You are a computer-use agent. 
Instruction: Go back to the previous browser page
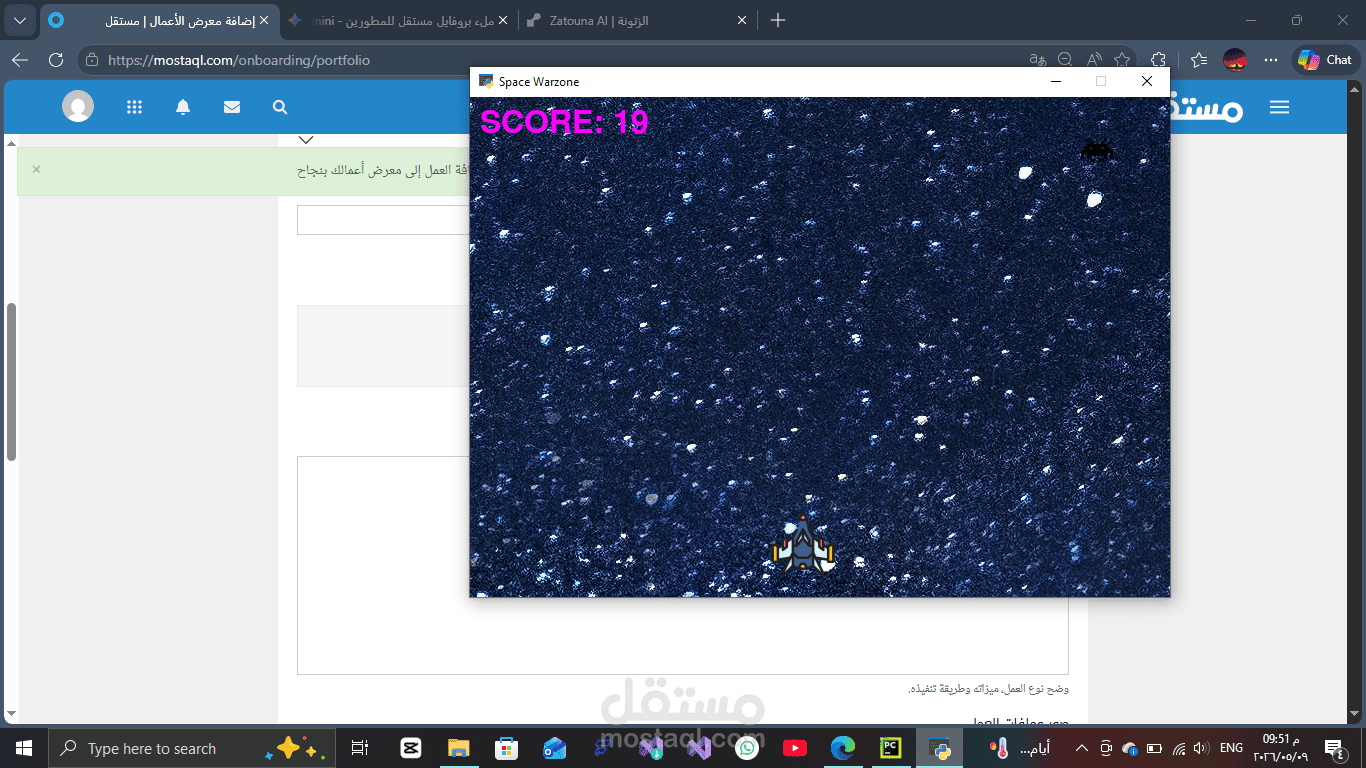click(x=20, y=60)
